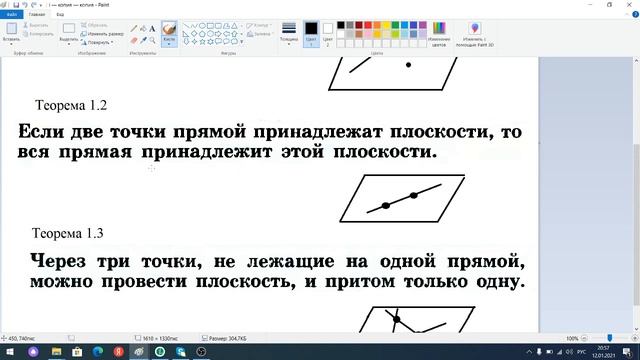Click Save icon in the quick access toolbar
The height and width of the screenshot is (360, 640).
pyautogui.click(x=16, y=5)
